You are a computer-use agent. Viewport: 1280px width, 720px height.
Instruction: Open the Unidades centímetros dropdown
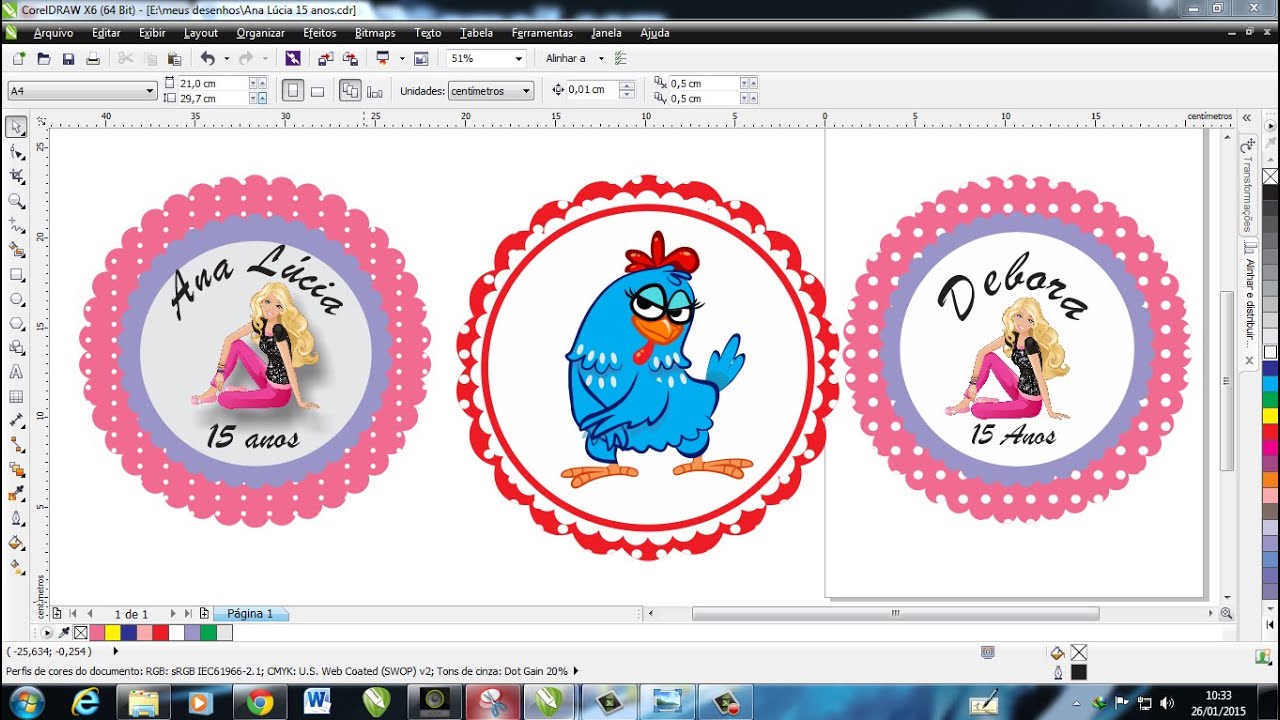click(491, 91)
